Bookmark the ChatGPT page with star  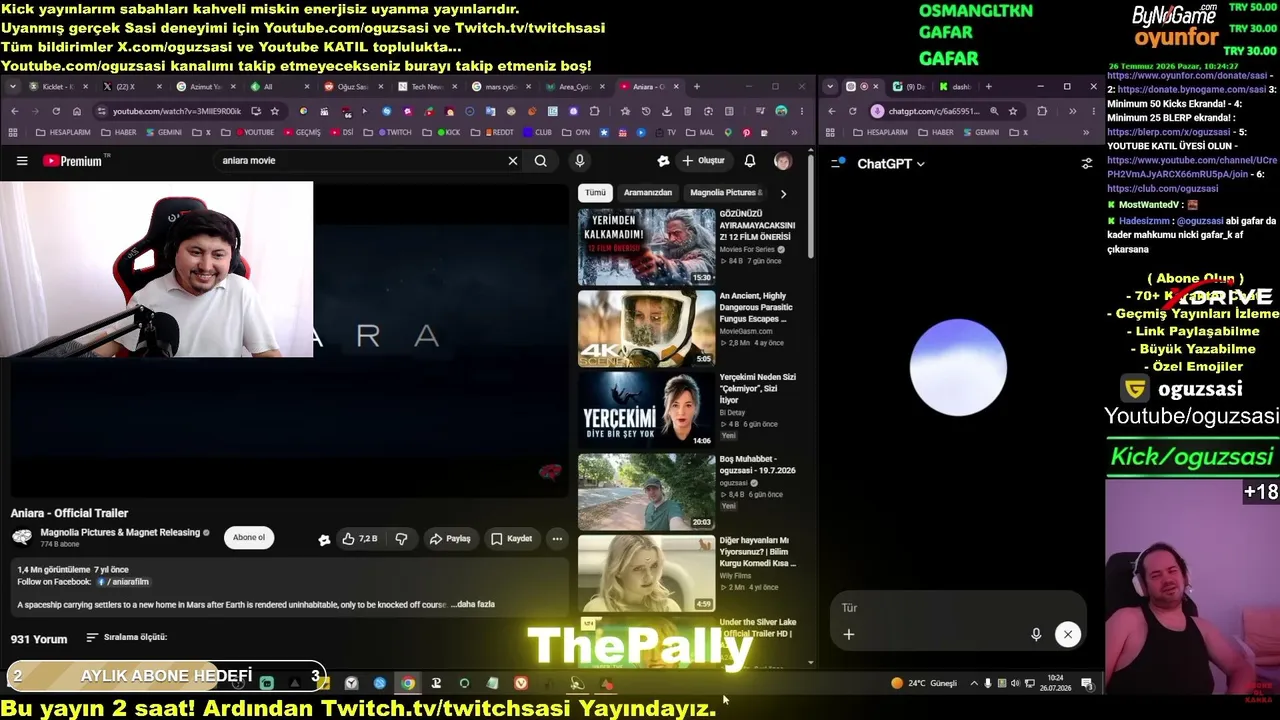pyautogui.click(x=1013, y=111)
